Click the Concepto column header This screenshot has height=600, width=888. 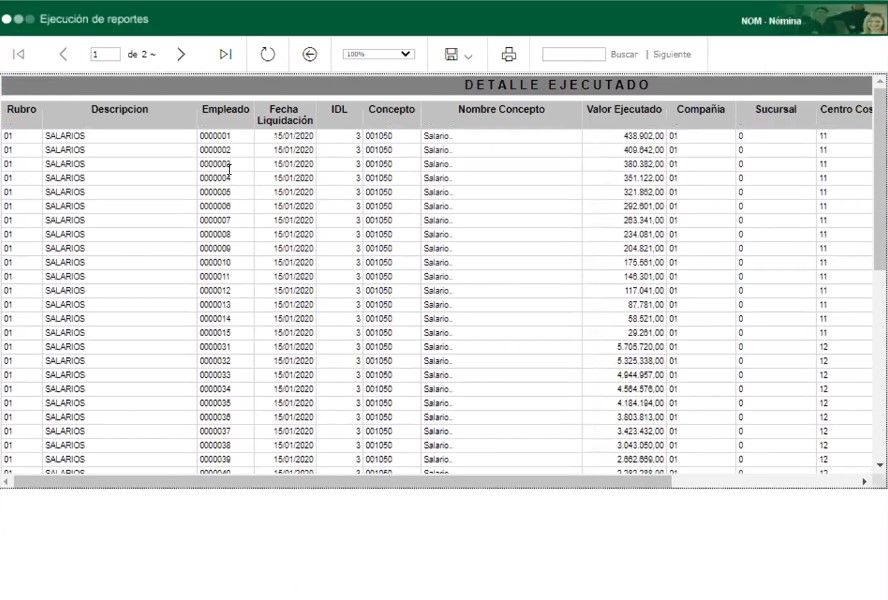(x=391, y=109)
